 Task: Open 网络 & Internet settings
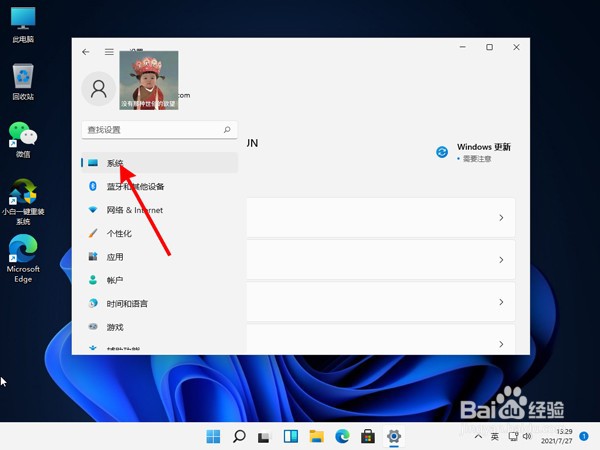tap(159, 210)
